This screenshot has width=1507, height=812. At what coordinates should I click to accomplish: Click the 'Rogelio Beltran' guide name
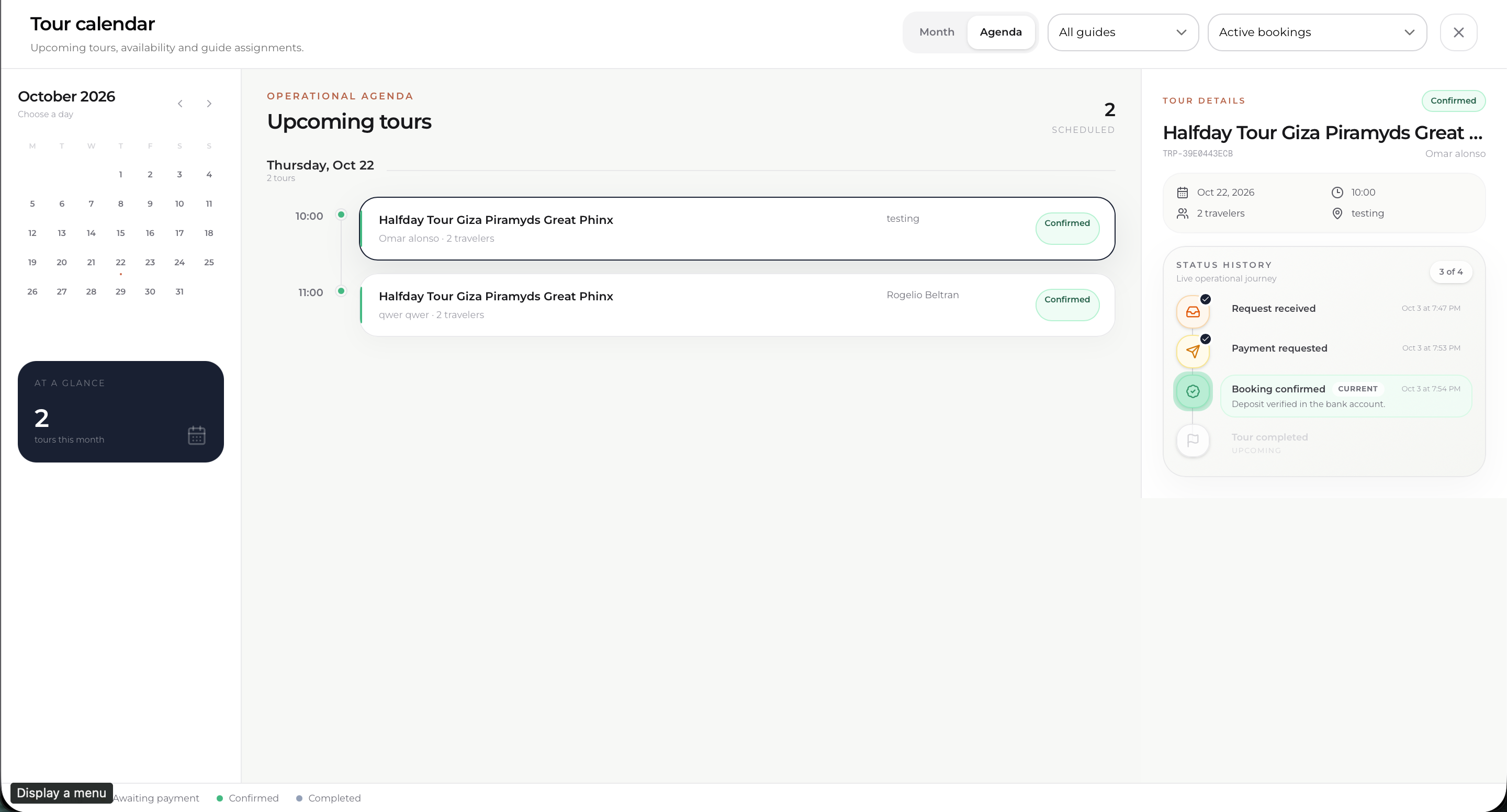[923, 295]
